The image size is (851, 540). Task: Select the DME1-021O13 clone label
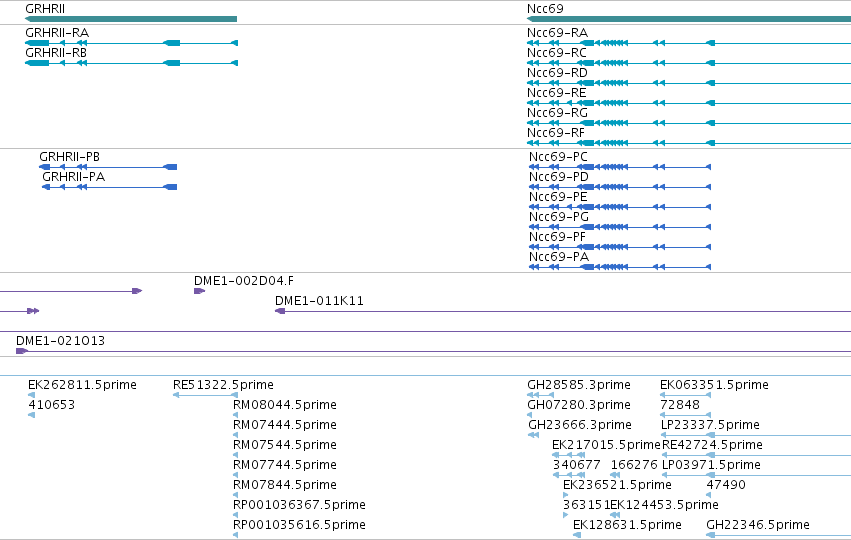click(x=60, y=341)
